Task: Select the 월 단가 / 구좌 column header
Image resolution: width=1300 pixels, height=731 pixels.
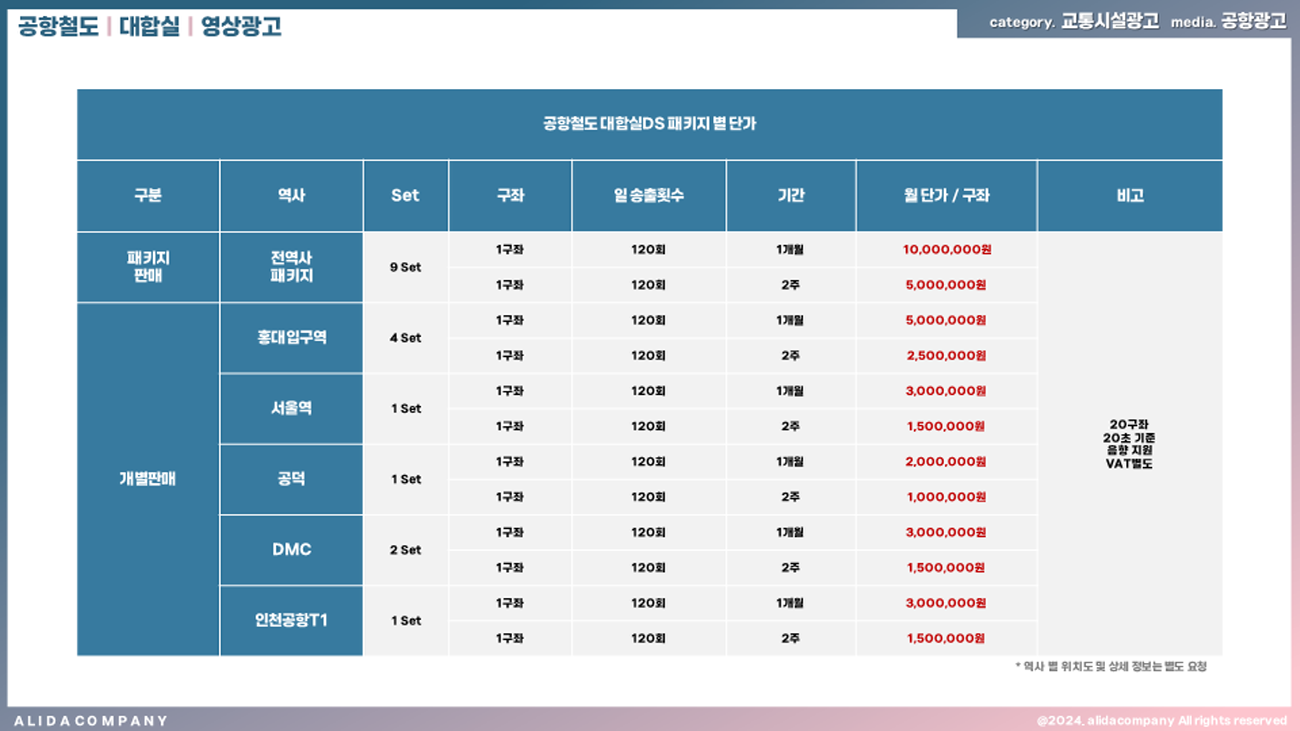Action: pyautogui.click(x=945, y=196)
